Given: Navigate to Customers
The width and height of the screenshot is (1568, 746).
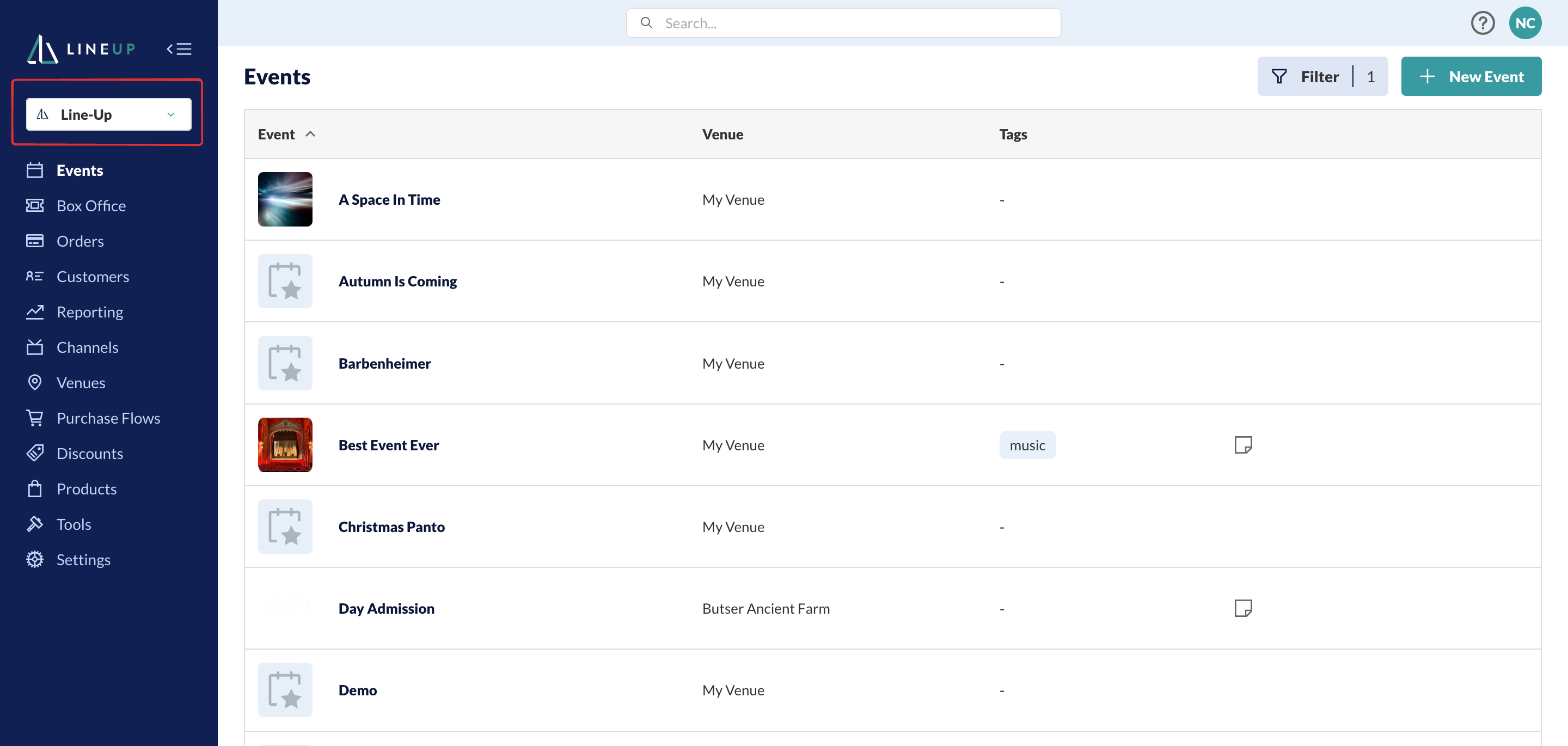Looking at the screenshot, I should (93, 277).
